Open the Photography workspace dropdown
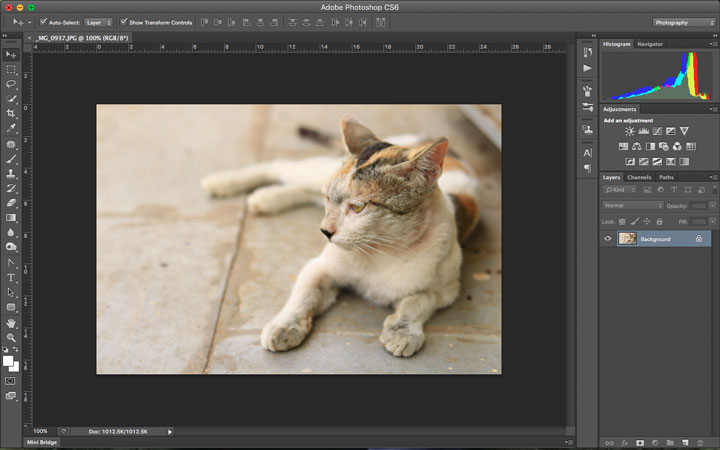Image resolution: width=720 pixels, height=450 pixels. click(684, 21)
